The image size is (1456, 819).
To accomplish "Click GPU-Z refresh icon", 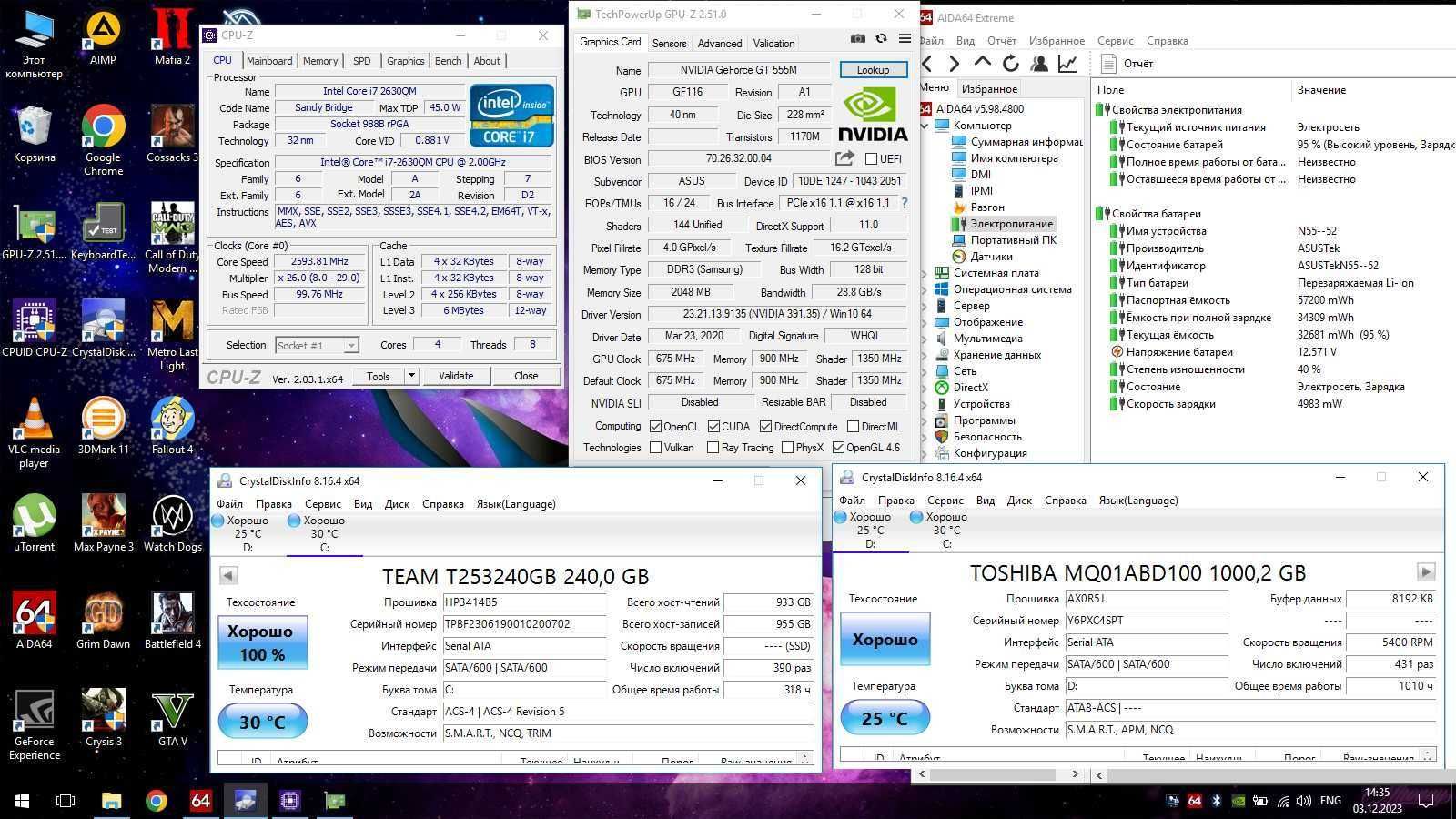I will pos(881,38).
